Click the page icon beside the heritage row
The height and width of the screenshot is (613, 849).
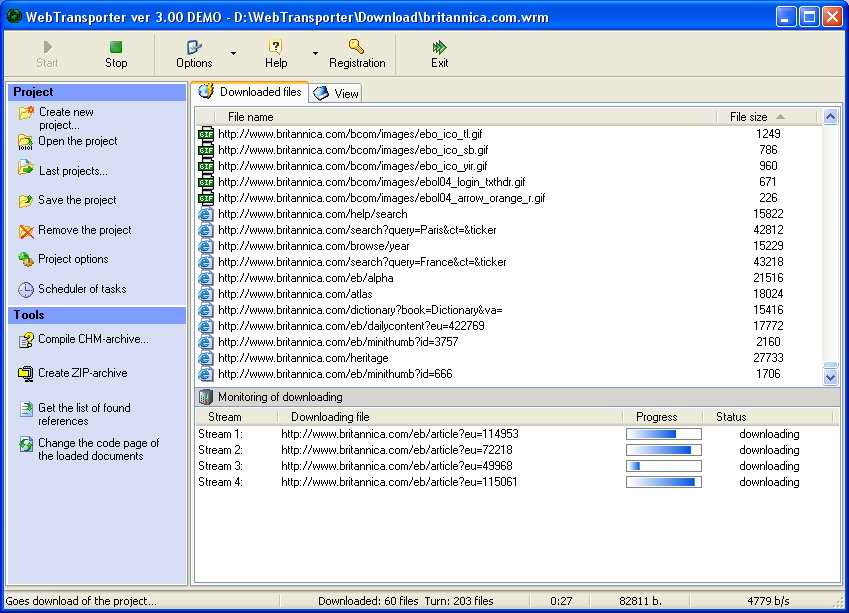(x=206, y=358)
